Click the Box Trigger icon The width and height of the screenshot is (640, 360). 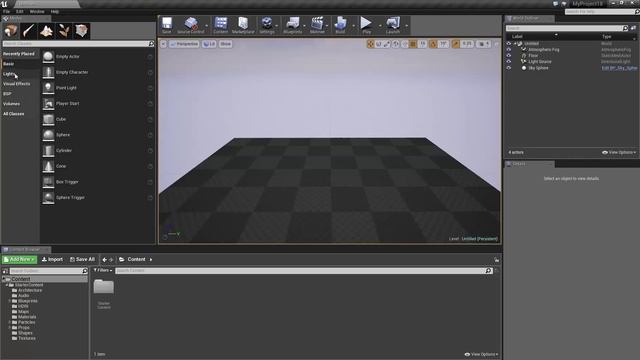tap(48, 182)
